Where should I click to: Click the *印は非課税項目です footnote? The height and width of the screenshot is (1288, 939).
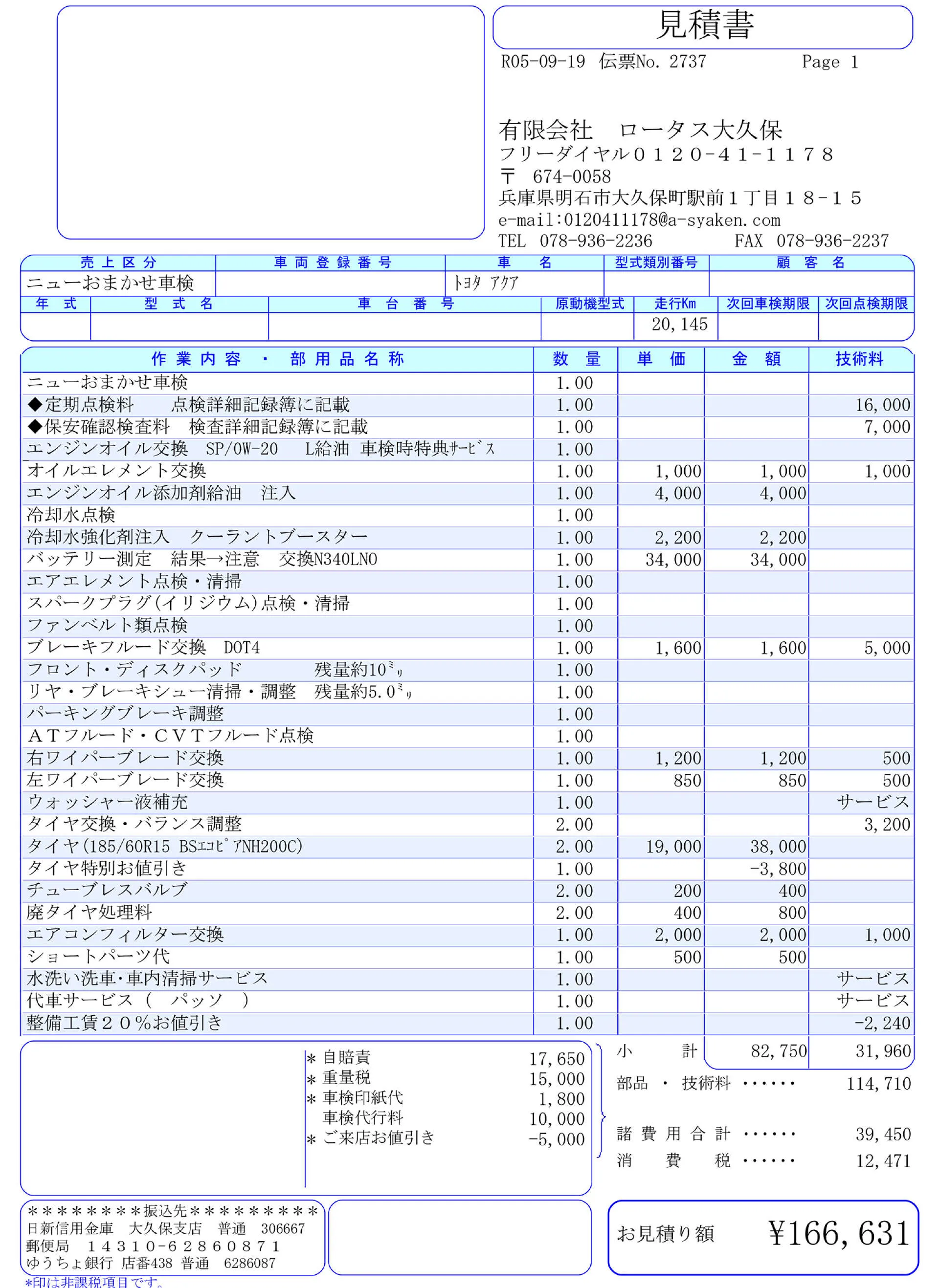tap(94, 1282)
